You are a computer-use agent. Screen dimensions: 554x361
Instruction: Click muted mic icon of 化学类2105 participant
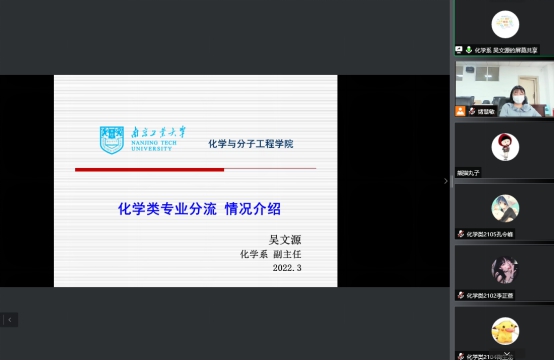(x=461, y=233)
